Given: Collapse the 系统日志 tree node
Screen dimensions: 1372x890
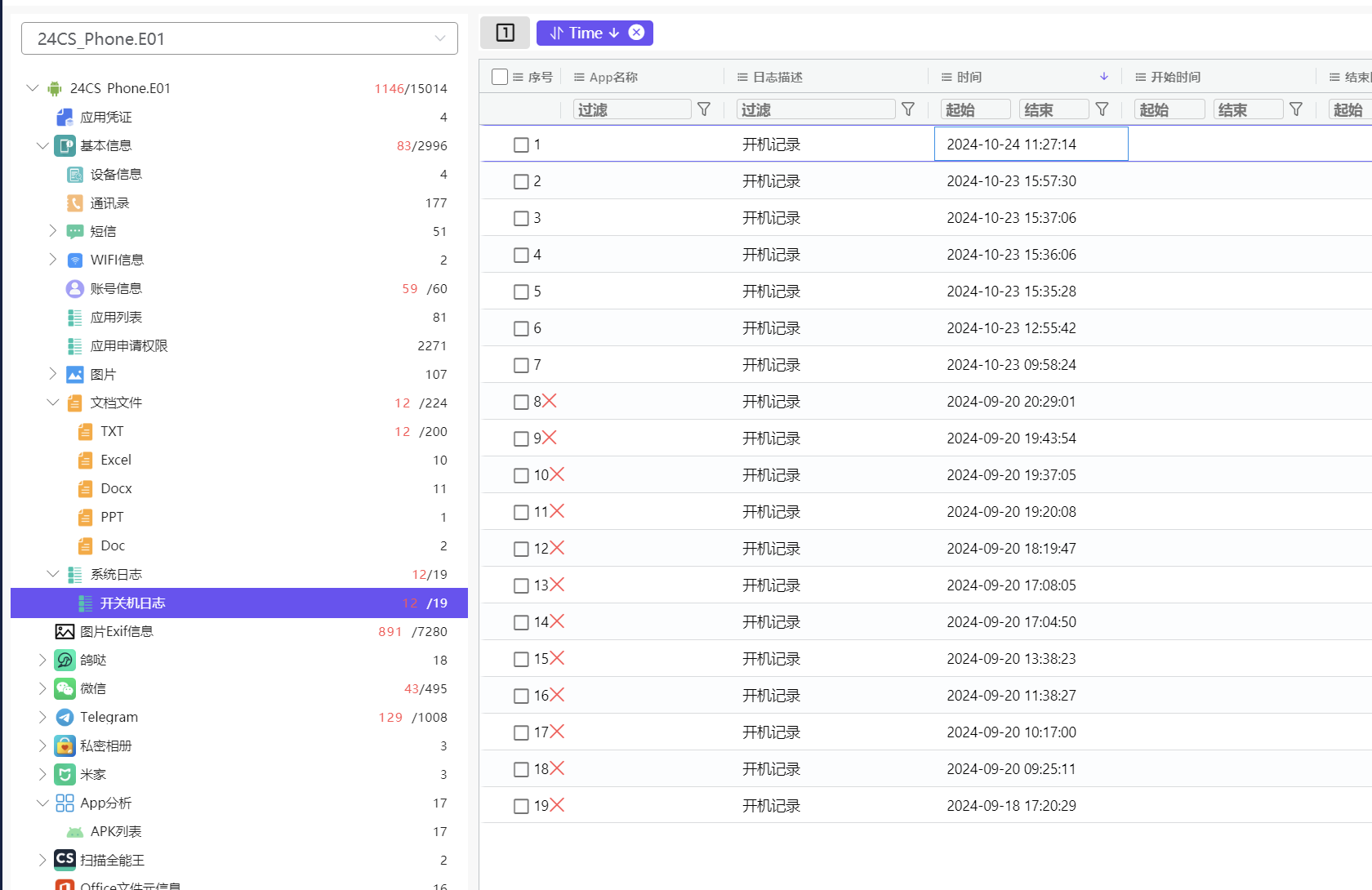Looking at the screenshot, I should pyautogui.click(x=53, y=574).
